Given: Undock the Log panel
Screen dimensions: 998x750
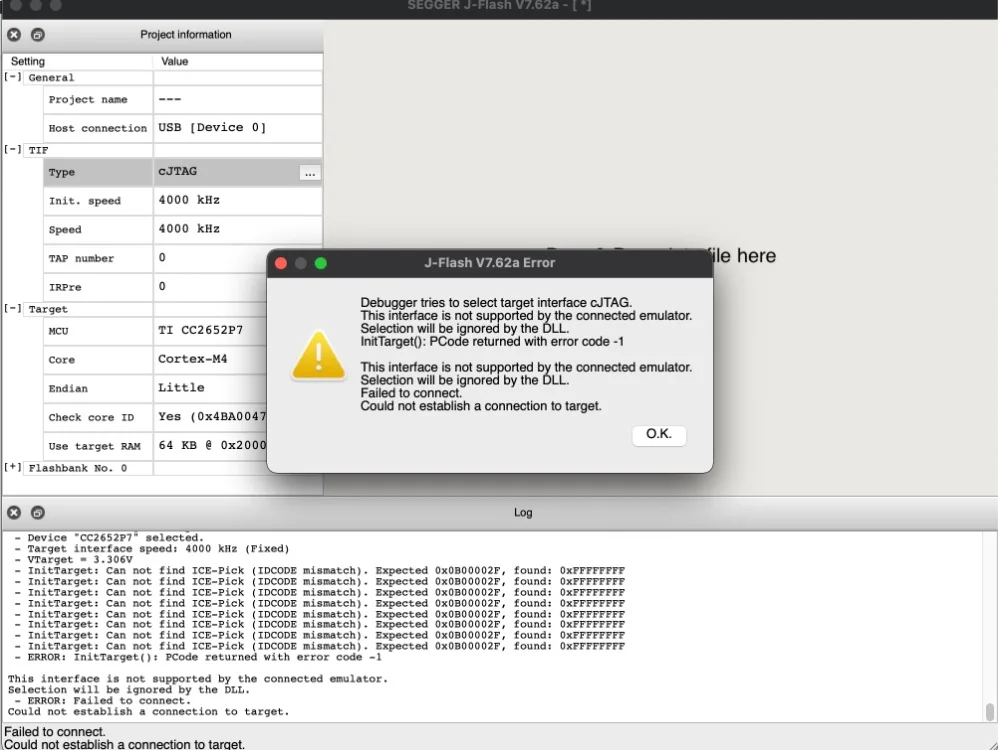Looking at the screenshot, I should coord(38,513).
